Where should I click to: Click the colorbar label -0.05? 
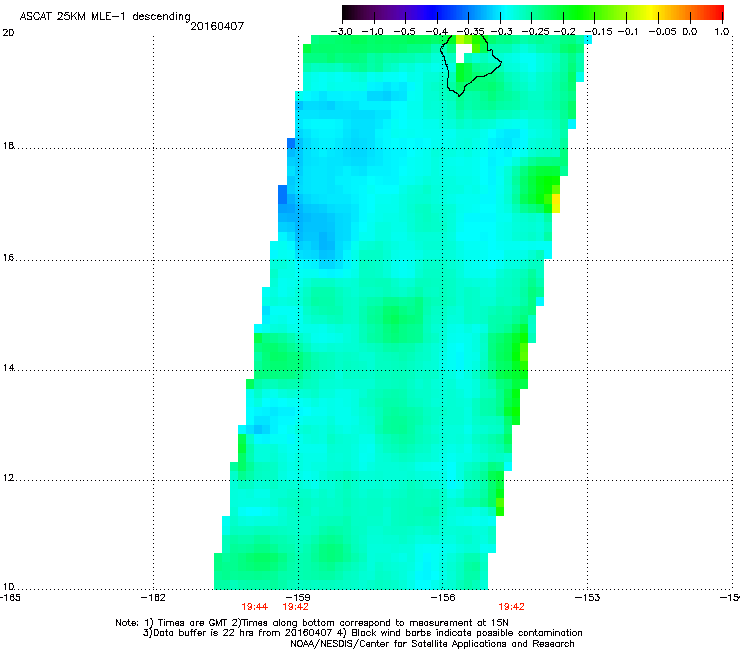(x=662, y=32)
